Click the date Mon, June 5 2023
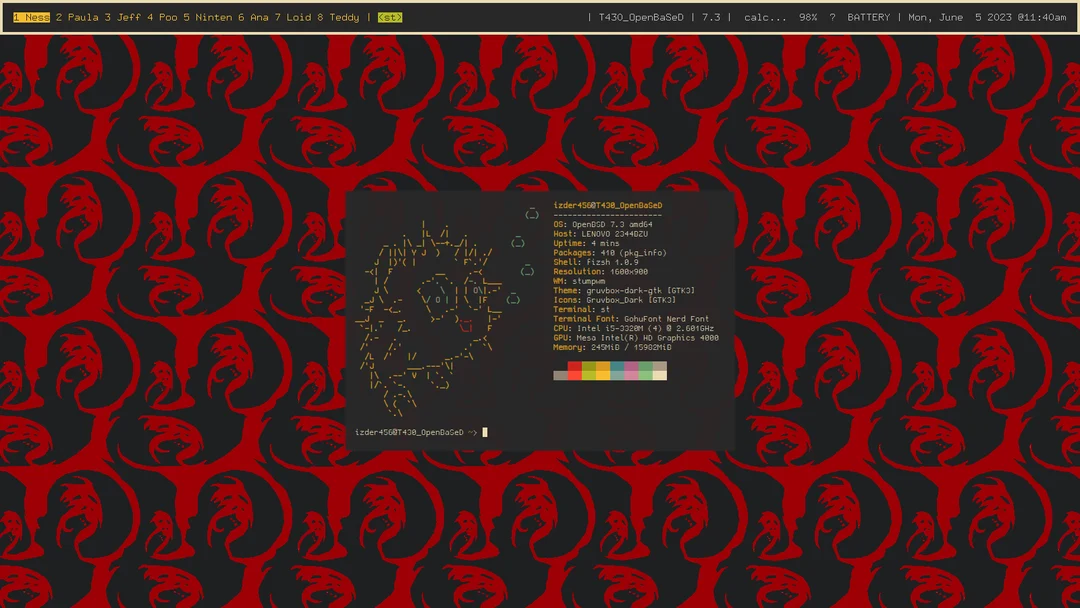Image resolution: width=1080 pixels, height=608 pixels. coord(963,17)
